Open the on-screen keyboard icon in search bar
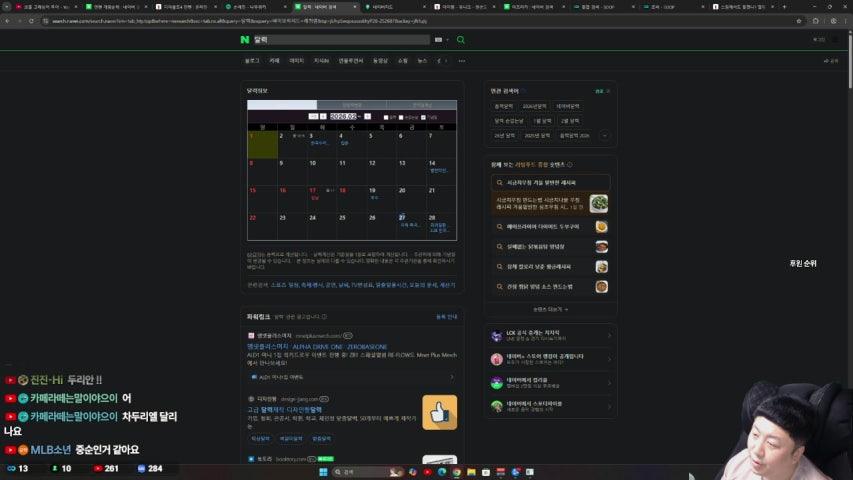853x480 pixels. [439, 40]
